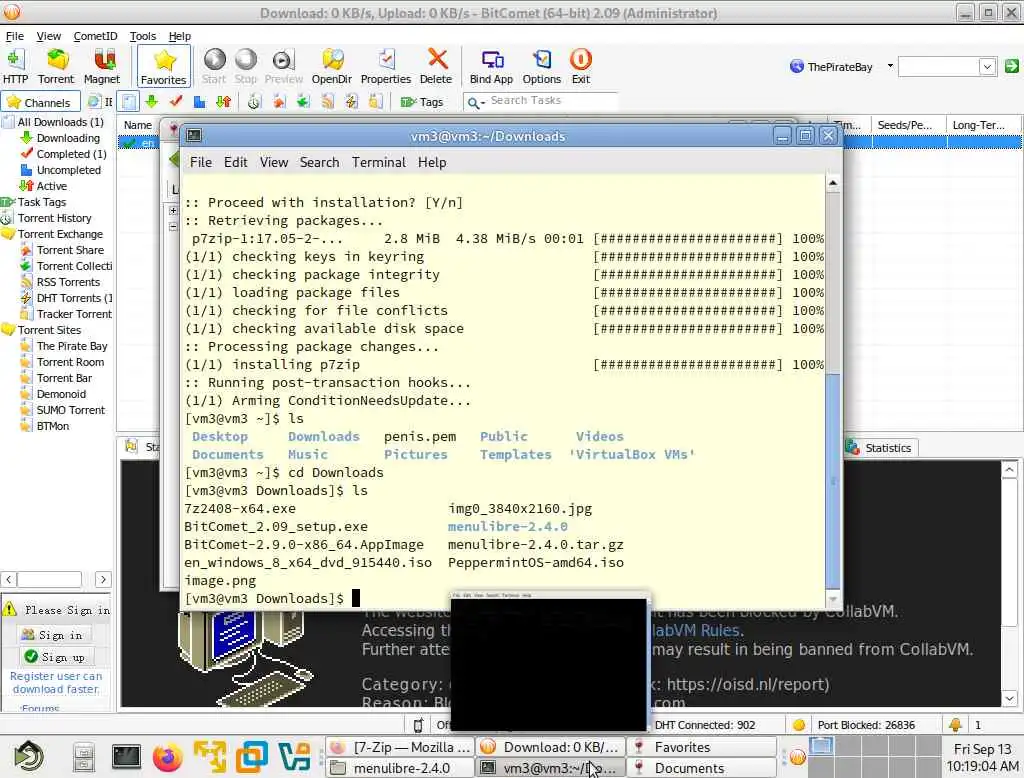Open the CometID menu

point(95,36)
